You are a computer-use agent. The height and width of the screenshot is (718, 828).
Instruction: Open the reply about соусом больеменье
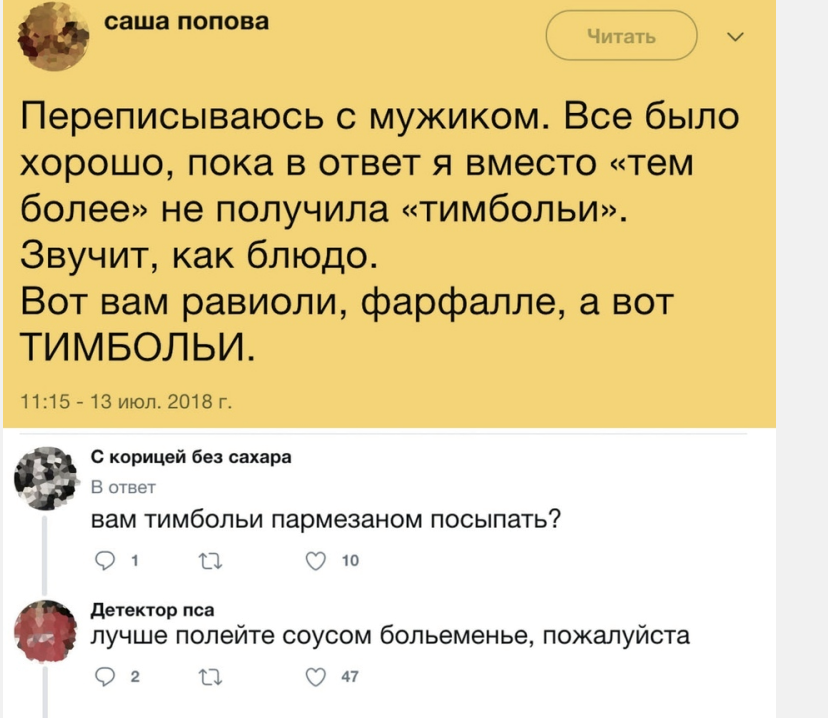(390, 636)
